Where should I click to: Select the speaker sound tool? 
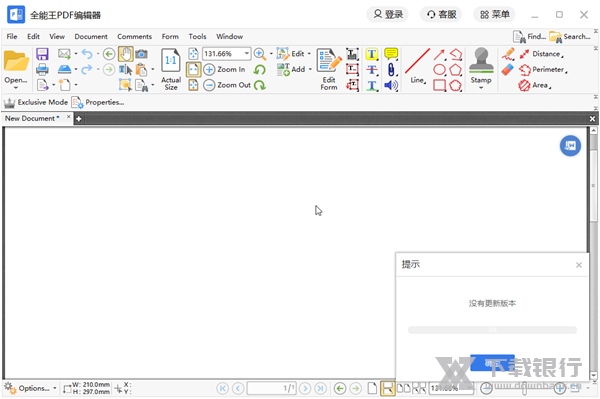[x=391, y=85]
